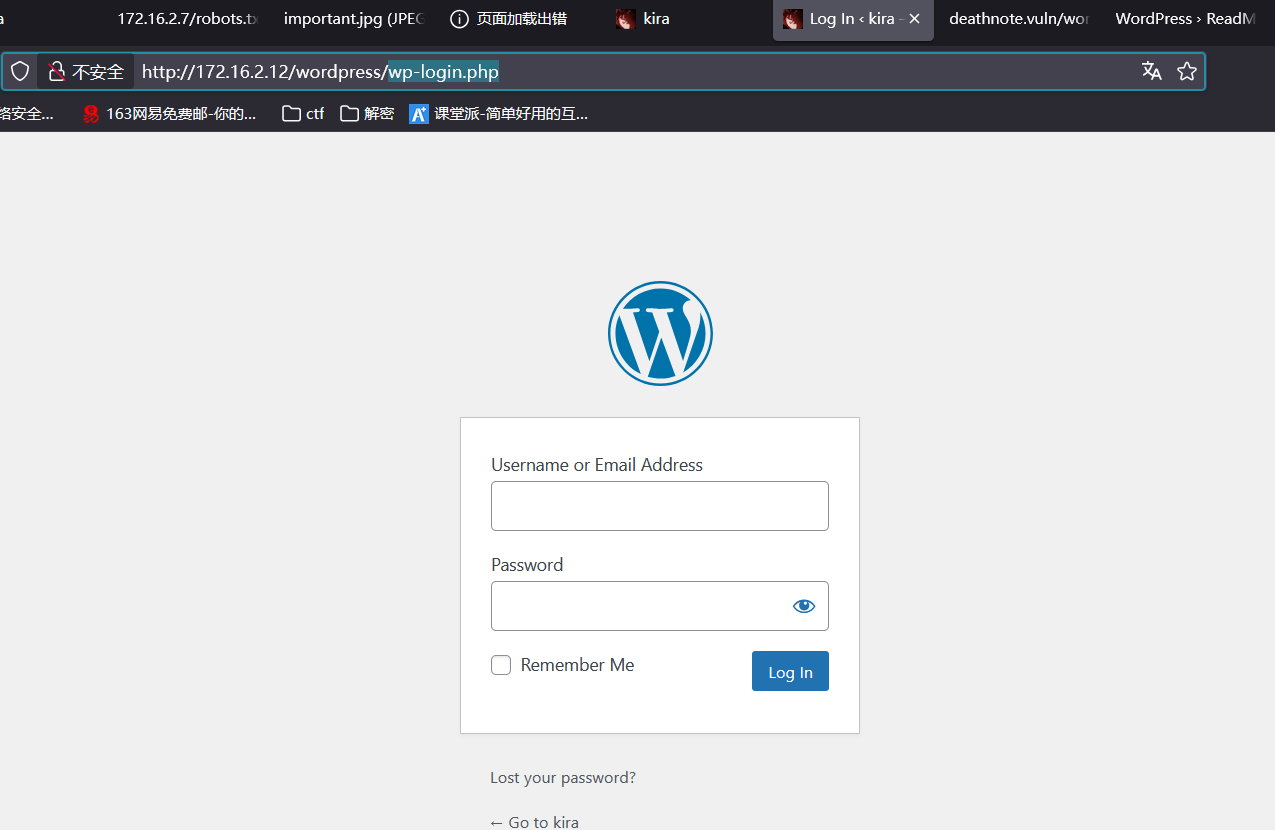Click the 'Username or Email Address' label
The height and width of the screenshot is (830, 1275).
pos(597,465)
